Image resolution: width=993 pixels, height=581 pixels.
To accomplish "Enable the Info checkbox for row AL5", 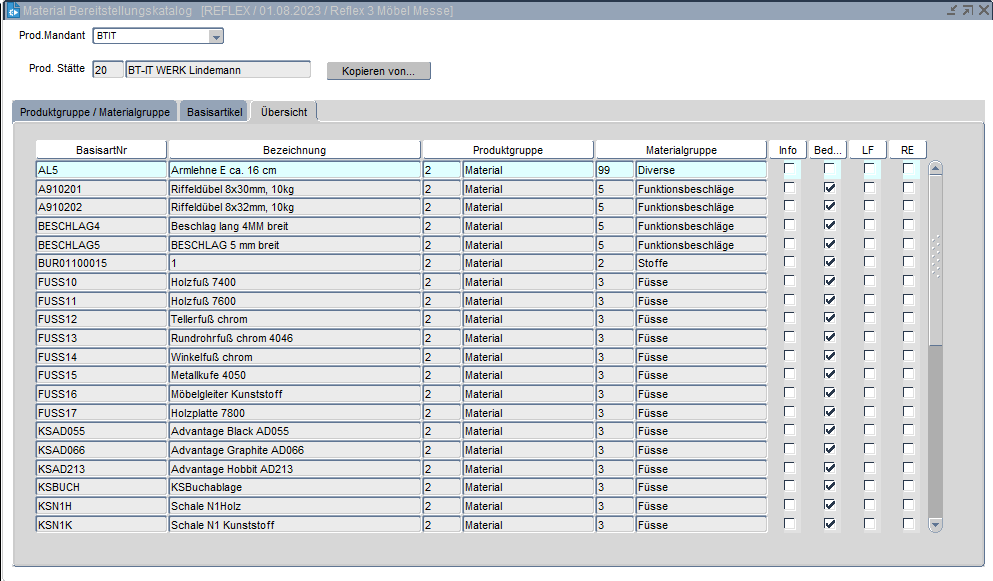I will tap(789, 170).
